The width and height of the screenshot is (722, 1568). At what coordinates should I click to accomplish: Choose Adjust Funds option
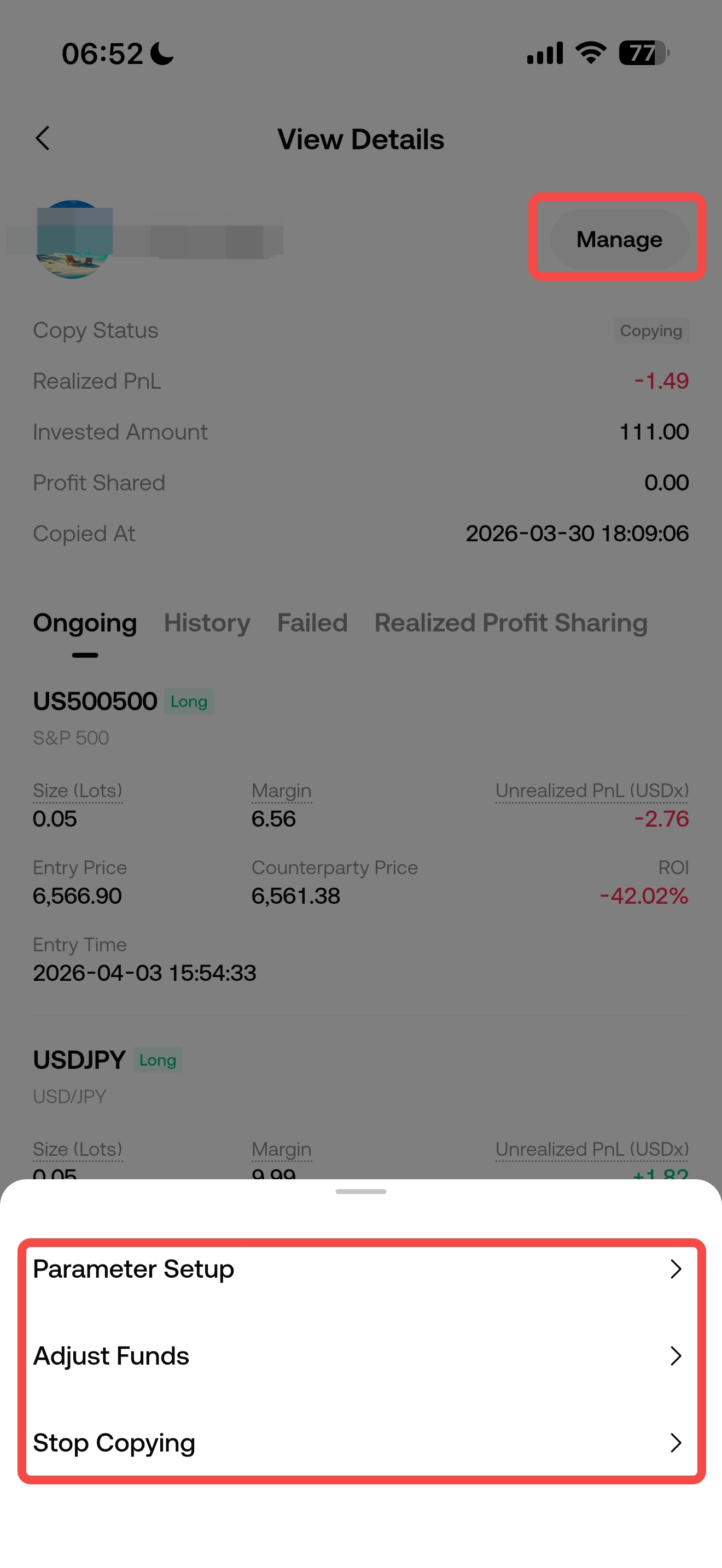point(112,1356)
